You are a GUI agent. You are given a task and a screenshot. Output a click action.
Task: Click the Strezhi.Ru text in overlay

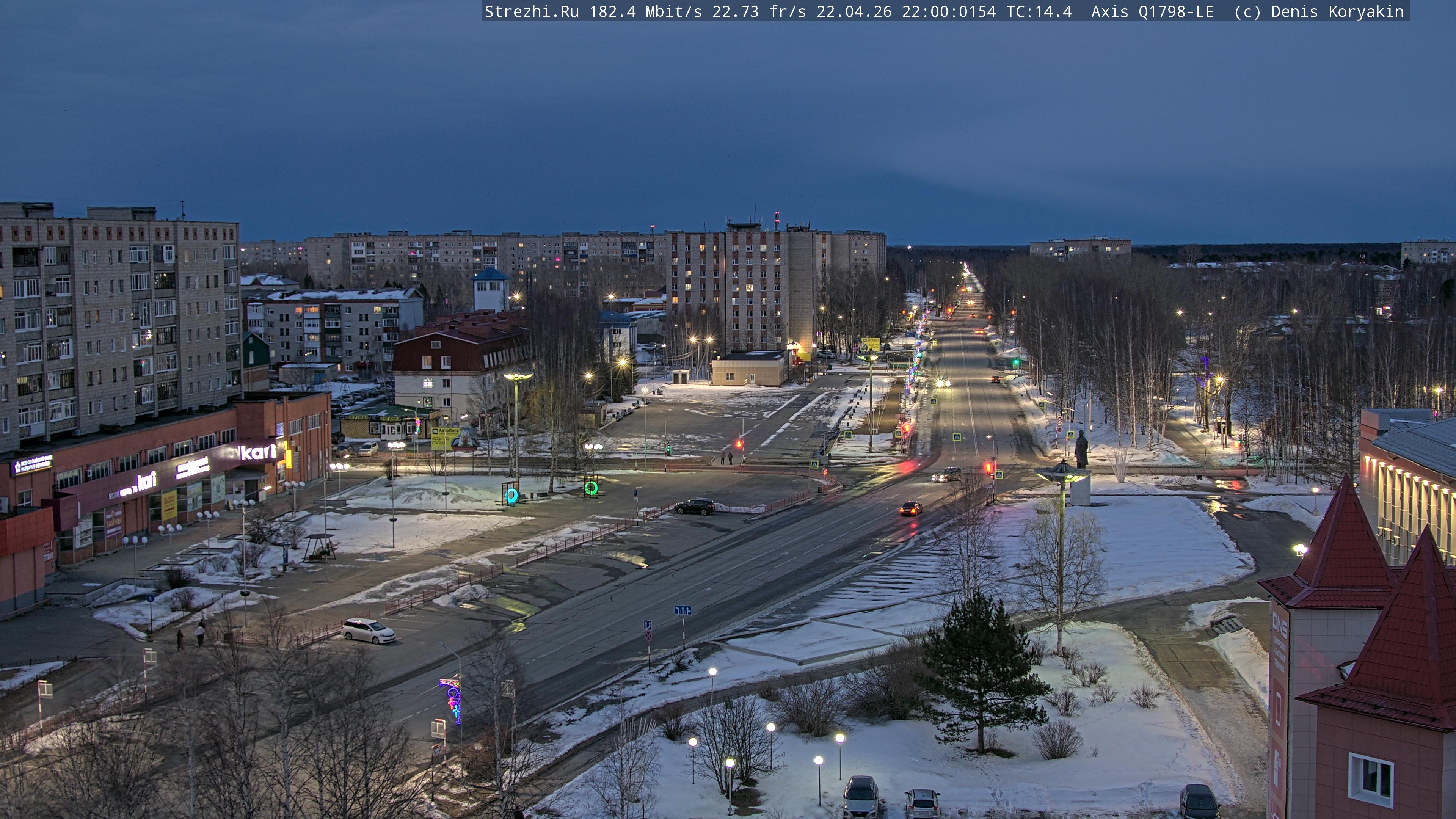click(531, 11)
